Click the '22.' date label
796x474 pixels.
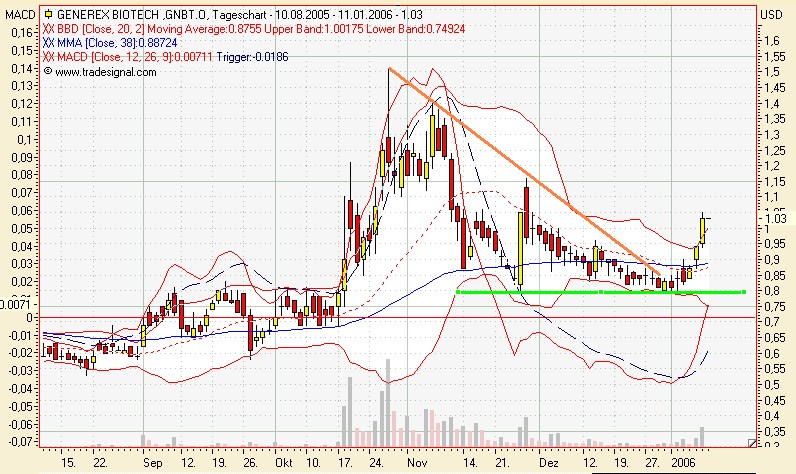(100, 463)
